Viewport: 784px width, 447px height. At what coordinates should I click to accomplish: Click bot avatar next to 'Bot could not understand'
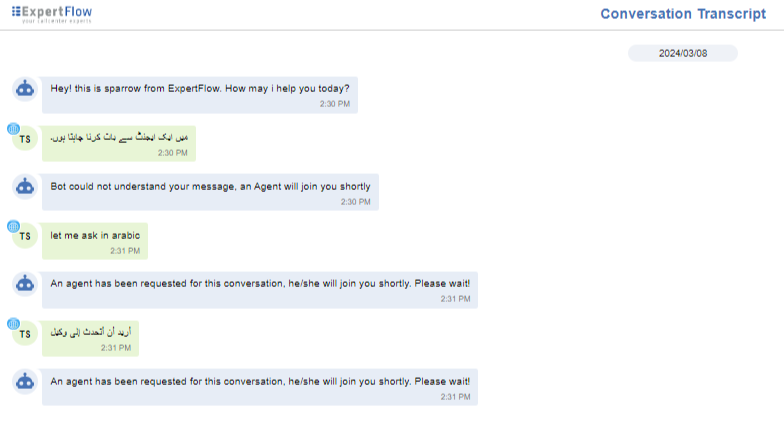pos(26,186)
